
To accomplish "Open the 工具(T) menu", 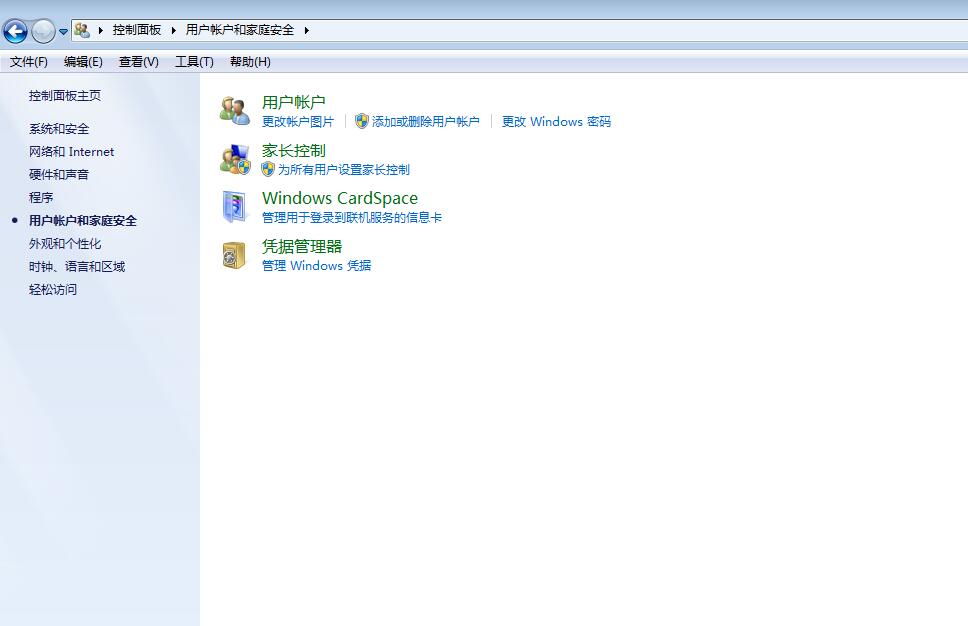I will tap(194, 62).
